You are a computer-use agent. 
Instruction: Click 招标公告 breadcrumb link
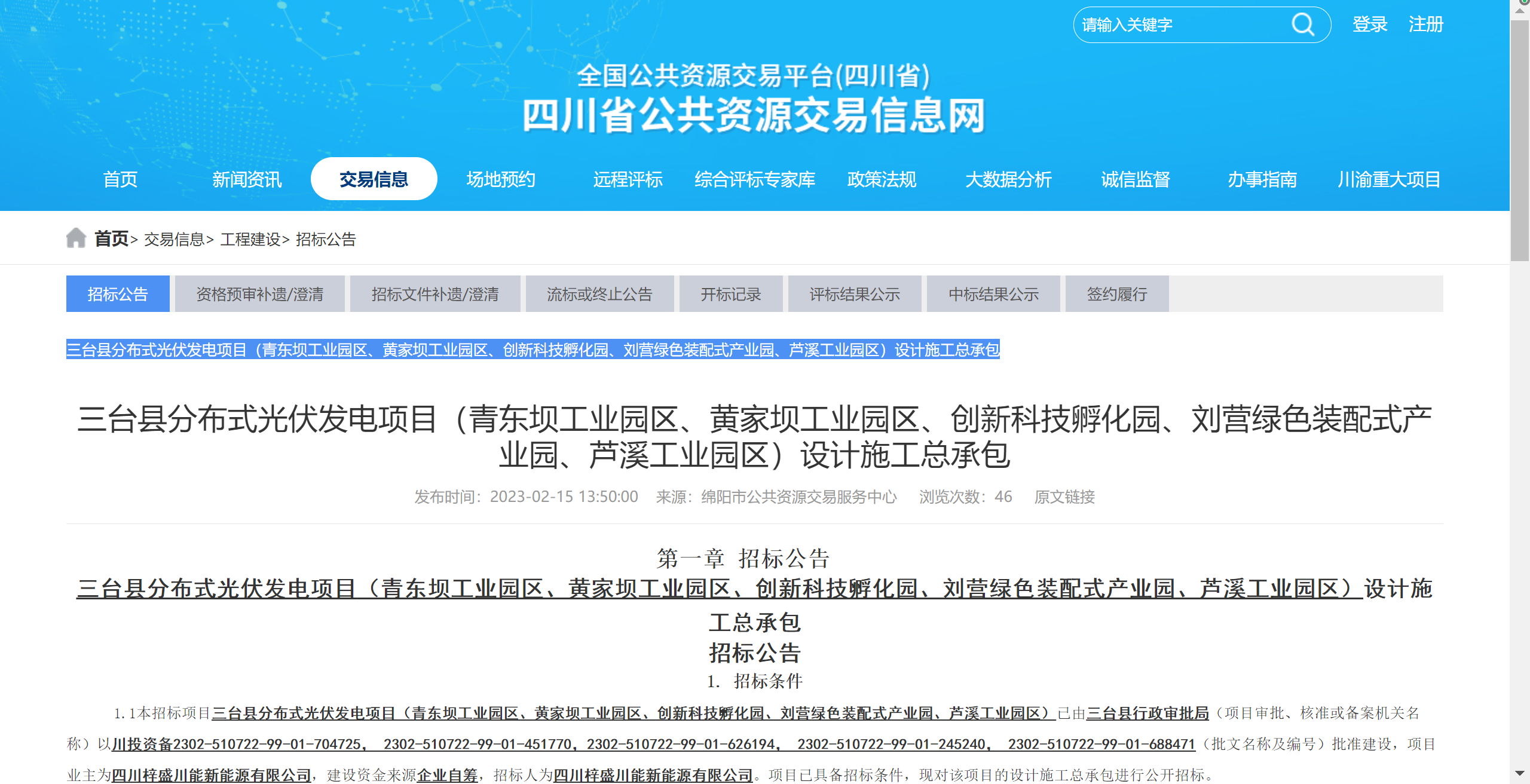pos(326,240)
